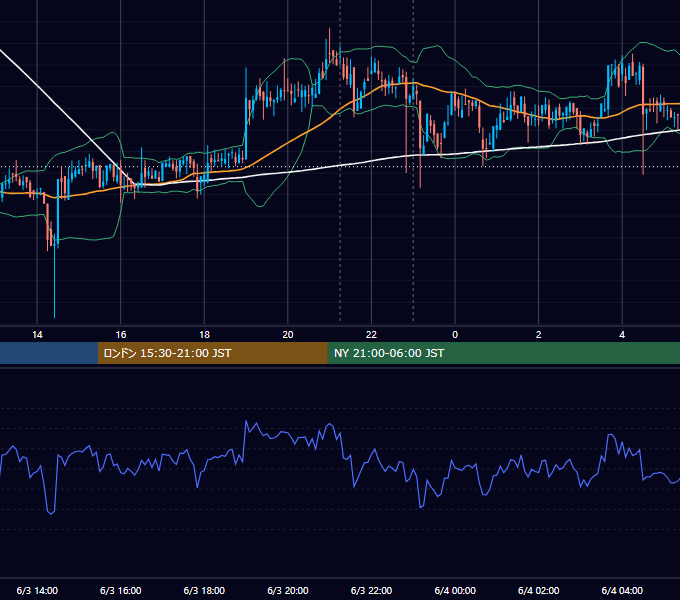
Task: Click the 6/4 02:00 time label
Action: click(x=539, y=590)
